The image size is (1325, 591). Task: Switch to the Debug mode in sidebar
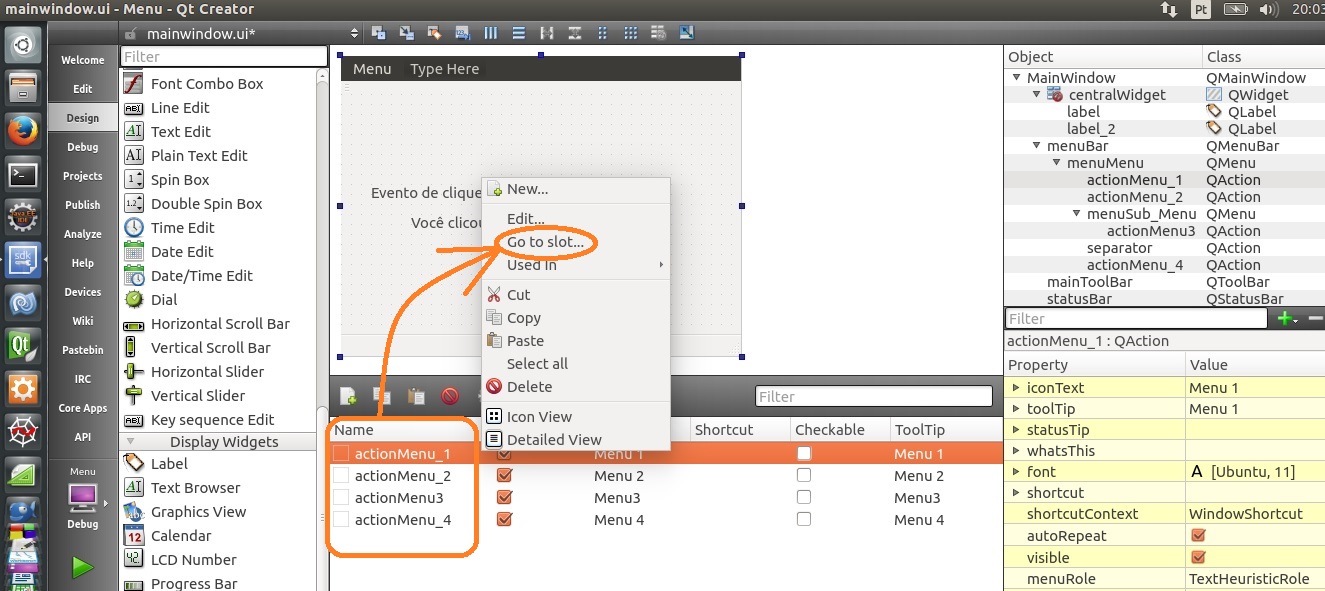click(83, 147)
